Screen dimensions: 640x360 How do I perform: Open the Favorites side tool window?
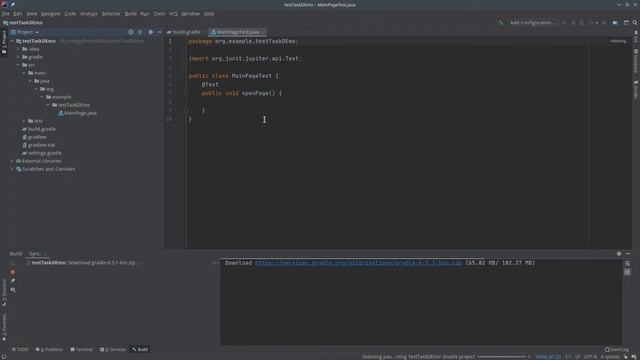[x=4, y=327]
